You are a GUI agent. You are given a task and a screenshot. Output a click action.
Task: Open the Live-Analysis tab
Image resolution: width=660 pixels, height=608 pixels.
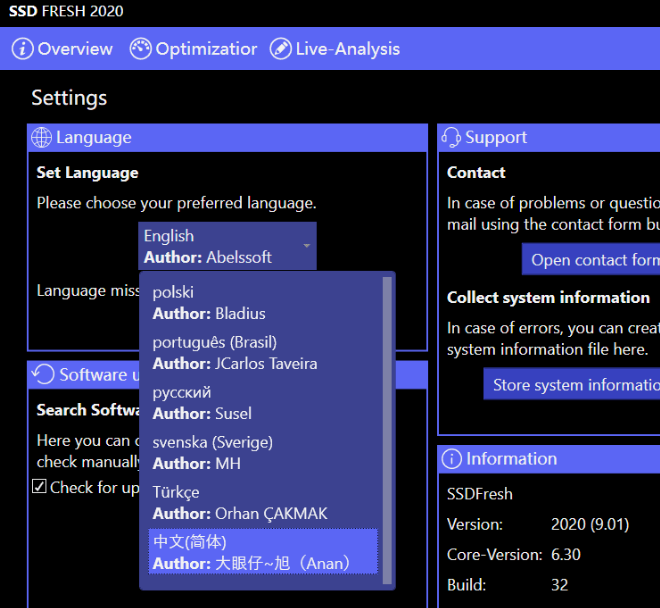335,49
